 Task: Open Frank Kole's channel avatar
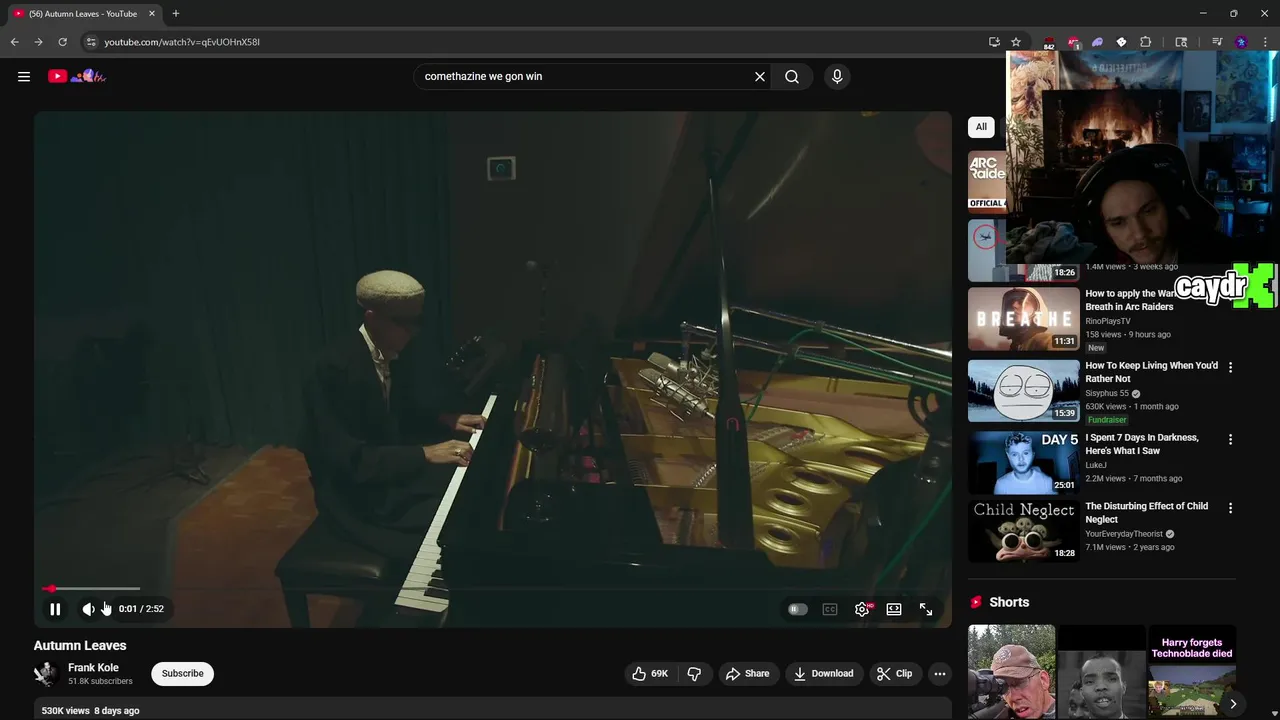(46, 674)
